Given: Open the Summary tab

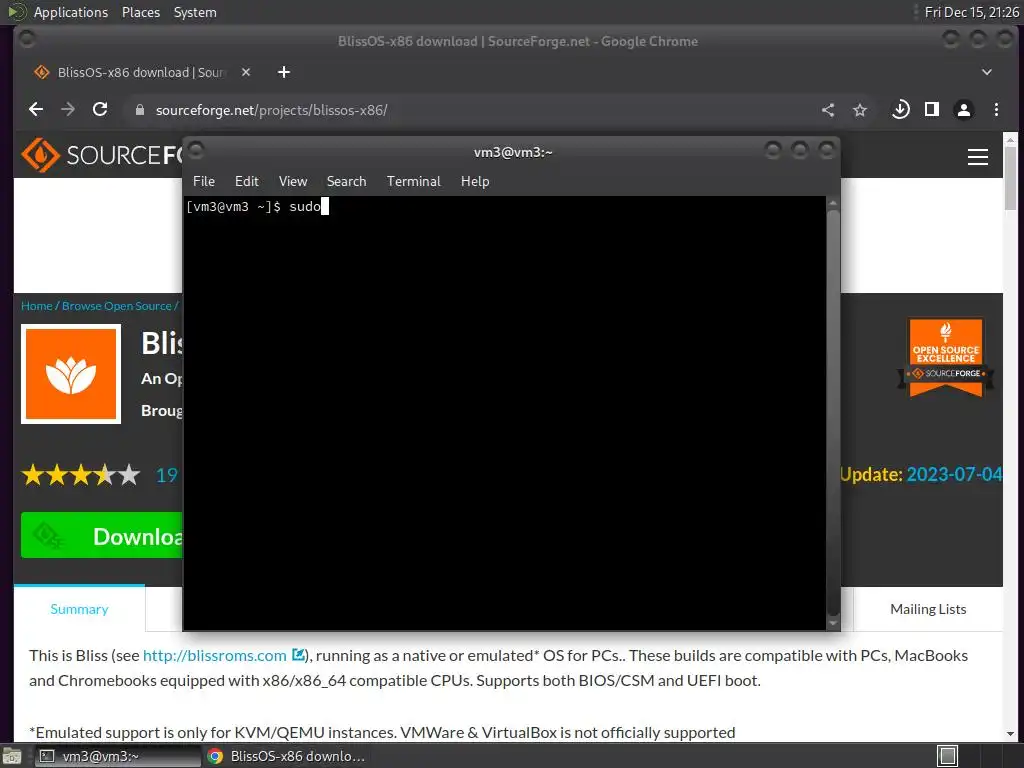Looking at the screenshot, I should (79, 609).
